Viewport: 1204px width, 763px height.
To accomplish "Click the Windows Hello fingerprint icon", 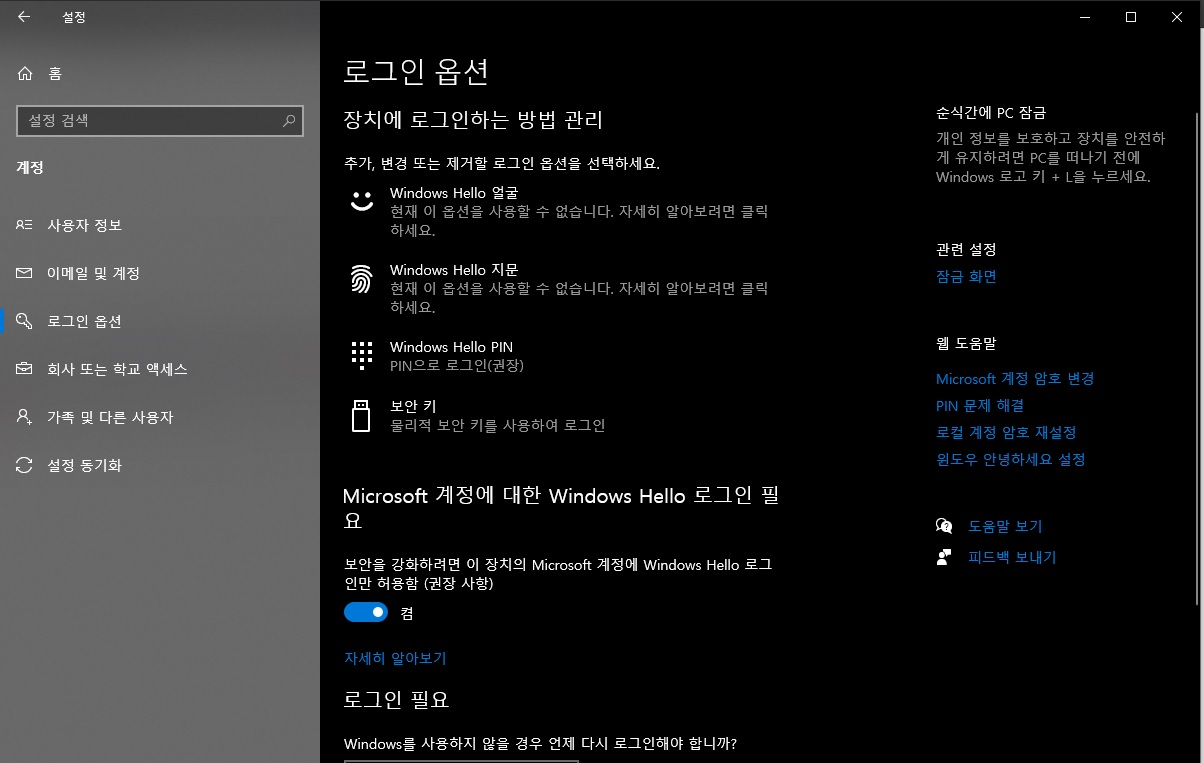I will [x=361, y=279].
